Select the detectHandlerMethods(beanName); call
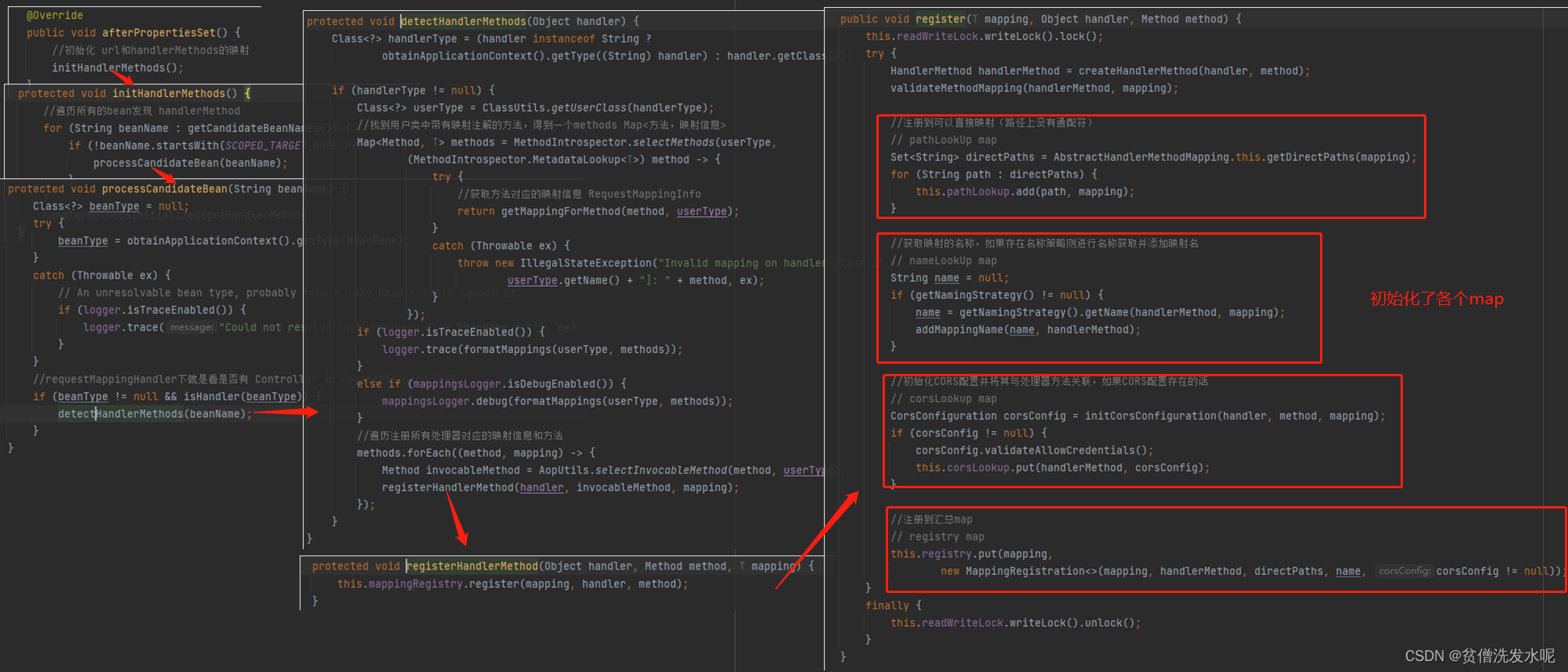The image size is (1568, 672). pyautogui.click(x=155, y=414)
